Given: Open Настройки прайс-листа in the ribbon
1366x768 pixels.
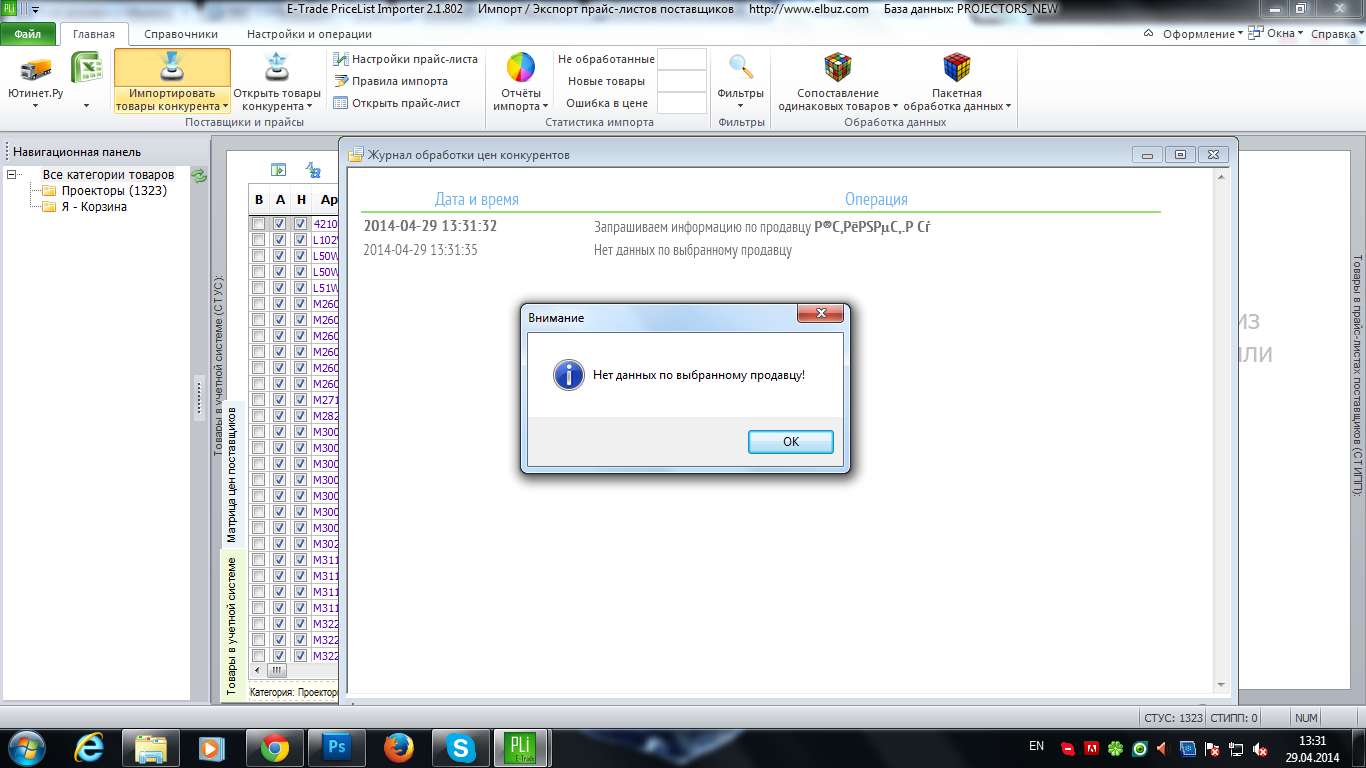Looking at the screenshot, I should [x=406, y=59].
